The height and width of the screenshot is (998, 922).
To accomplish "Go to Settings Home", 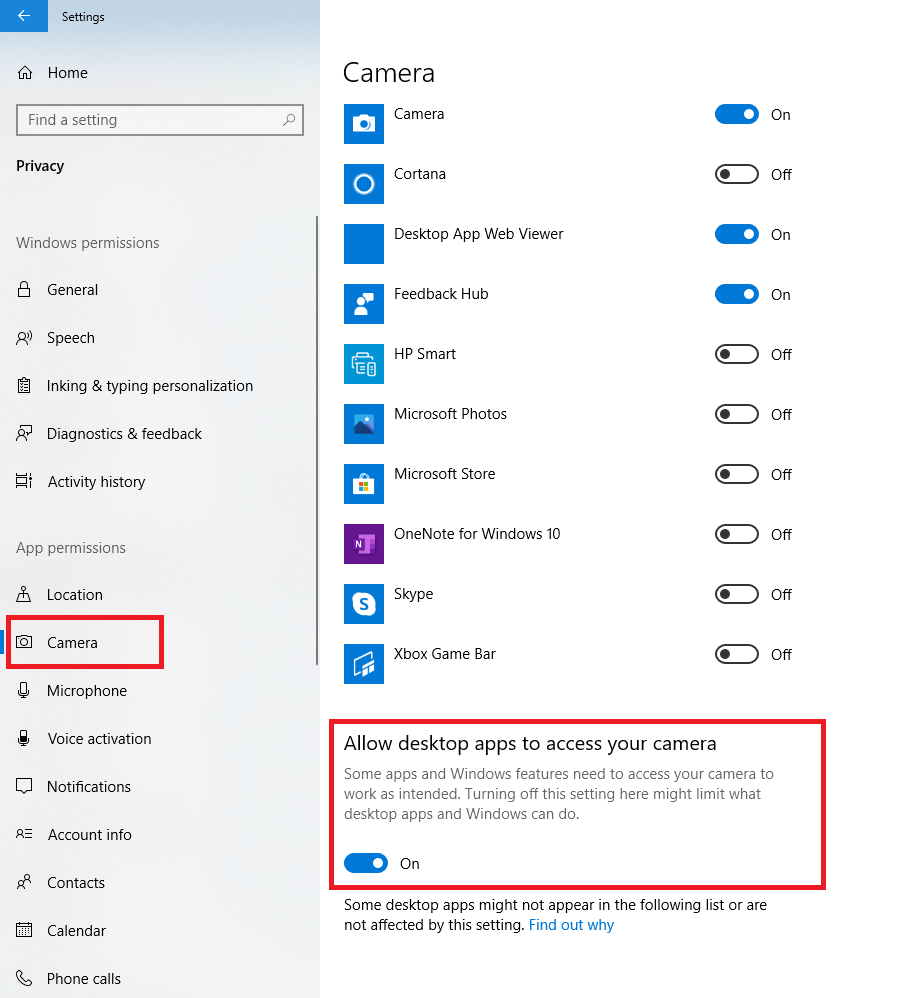I will pos(66,73).
